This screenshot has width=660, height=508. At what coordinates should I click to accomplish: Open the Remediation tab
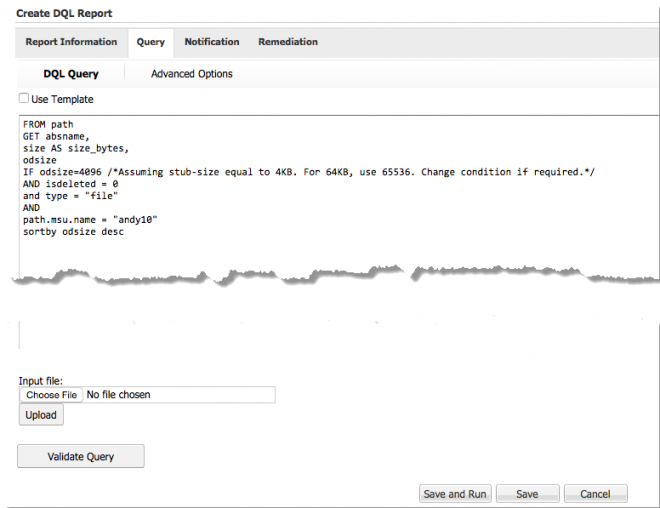coord(288,42)
